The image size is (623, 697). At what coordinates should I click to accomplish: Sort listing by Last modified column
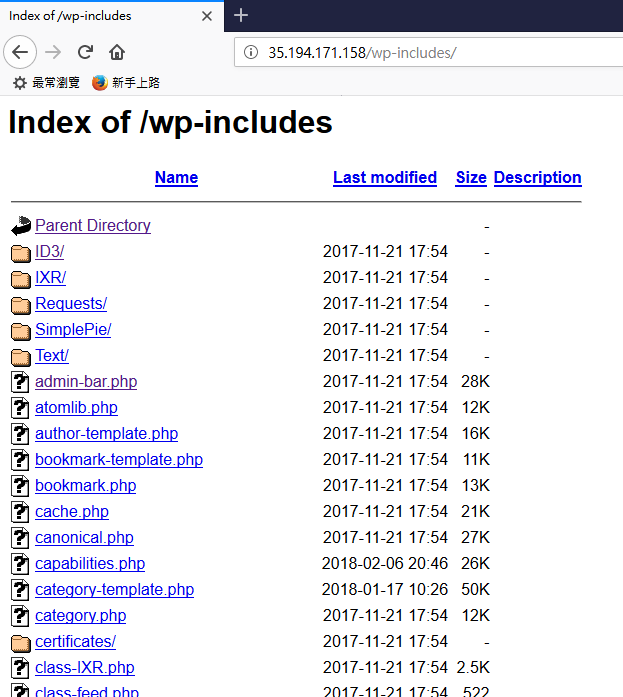pos(385,177)
